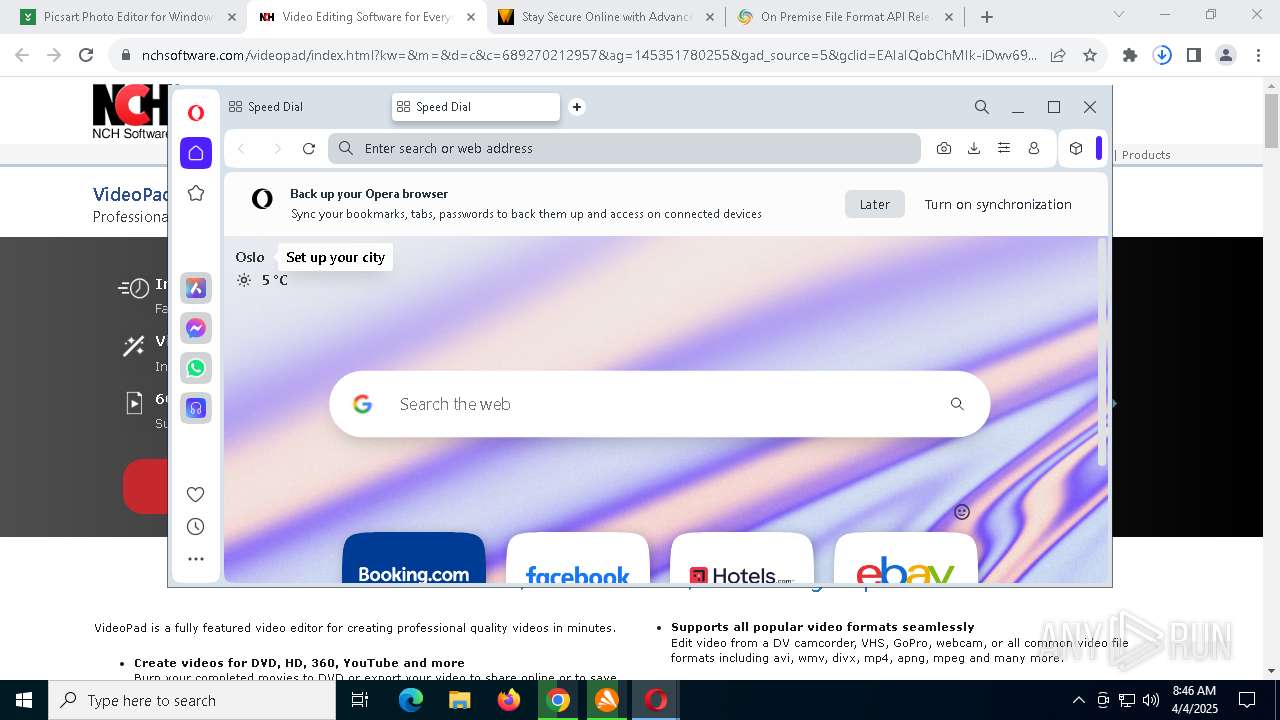Bookmark this page with Chrome star
The image size is (1280, 720).
(1090, 56)
